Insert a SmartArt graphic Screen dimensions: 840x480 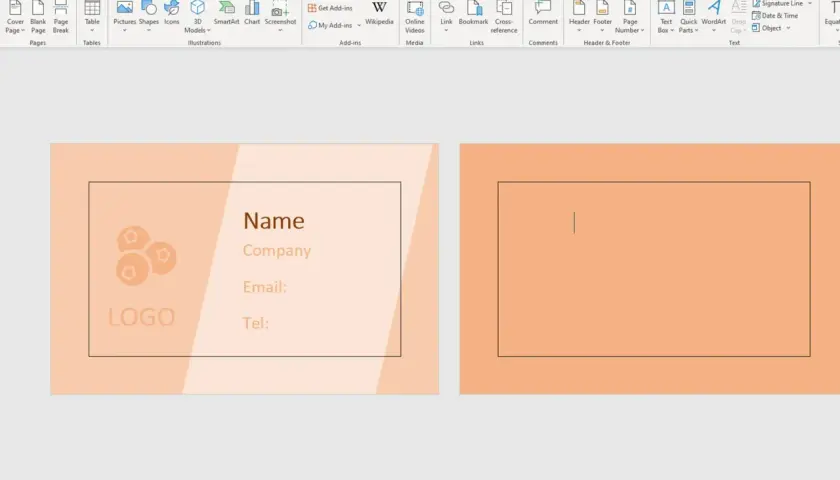coord(227,13)
